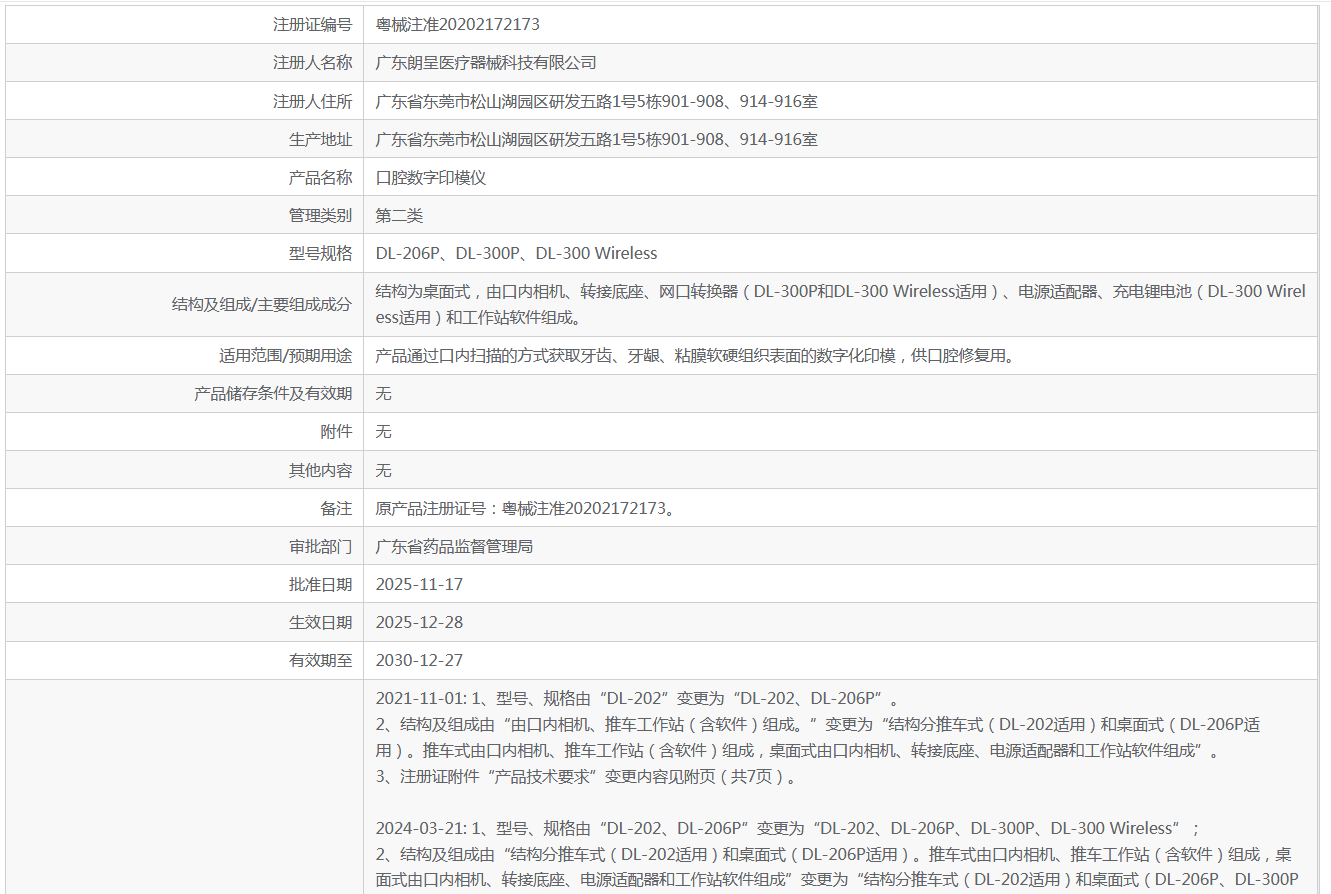Click the 批准日期 label
The height and width of the screenshot is (894, 1331).
click(x=320, y=584)
